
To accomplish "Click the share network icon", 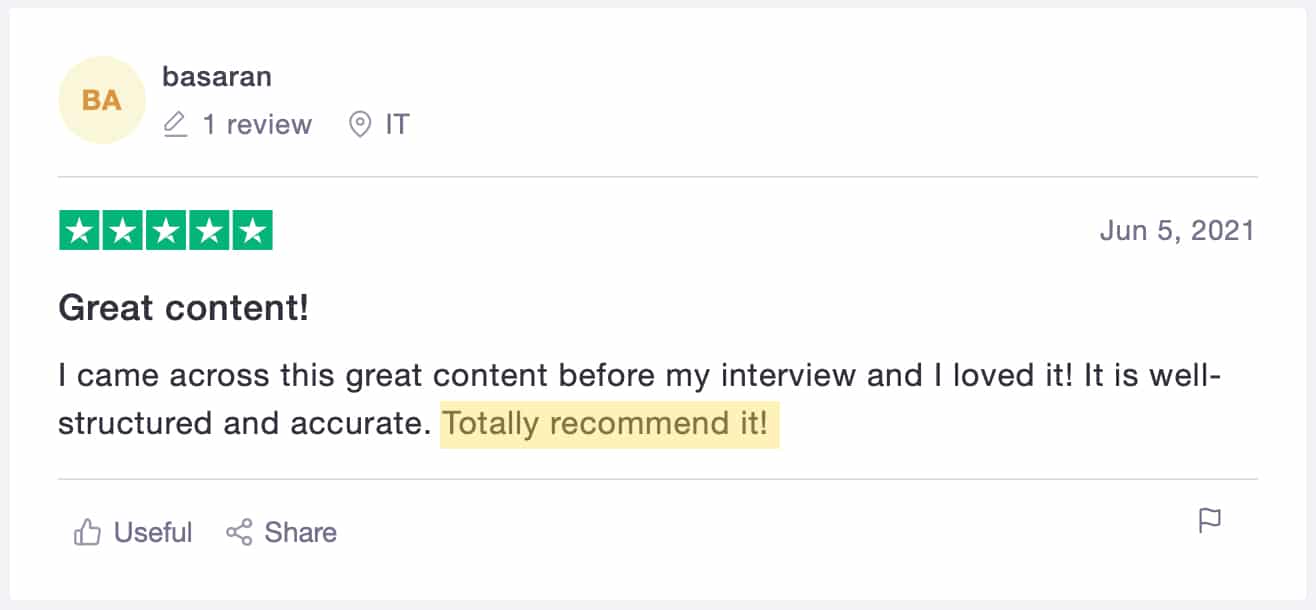I will (x=239, y=532).
